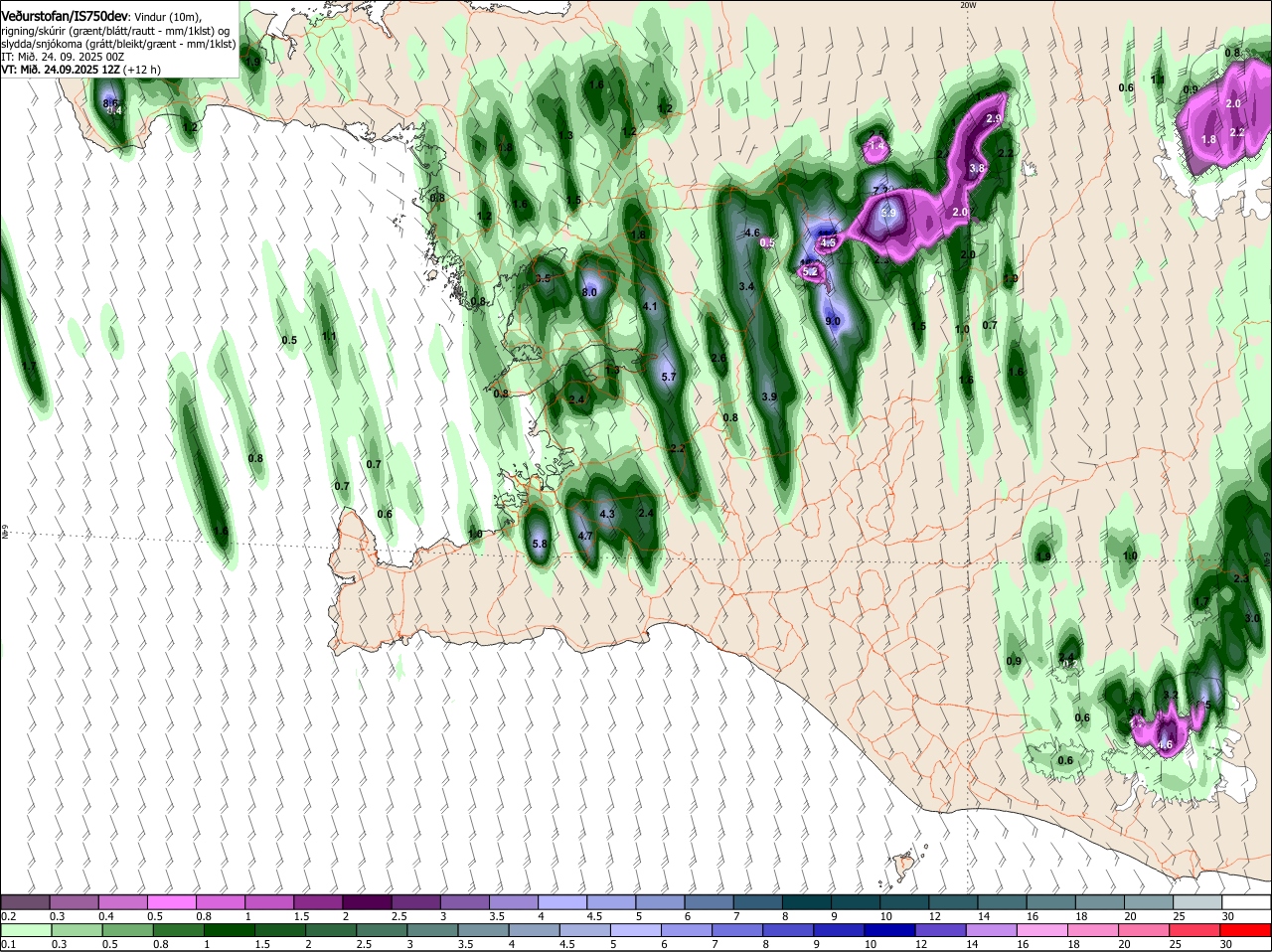Screen dimensions: 1272x952
Task: Select the white snow swatch labeled 30
Action: 1245,901
